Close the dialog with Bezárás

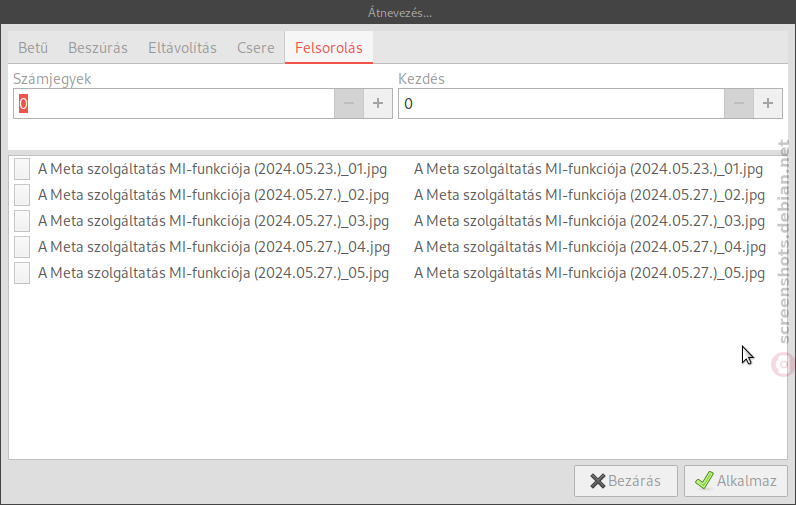[x=626, y=481]
